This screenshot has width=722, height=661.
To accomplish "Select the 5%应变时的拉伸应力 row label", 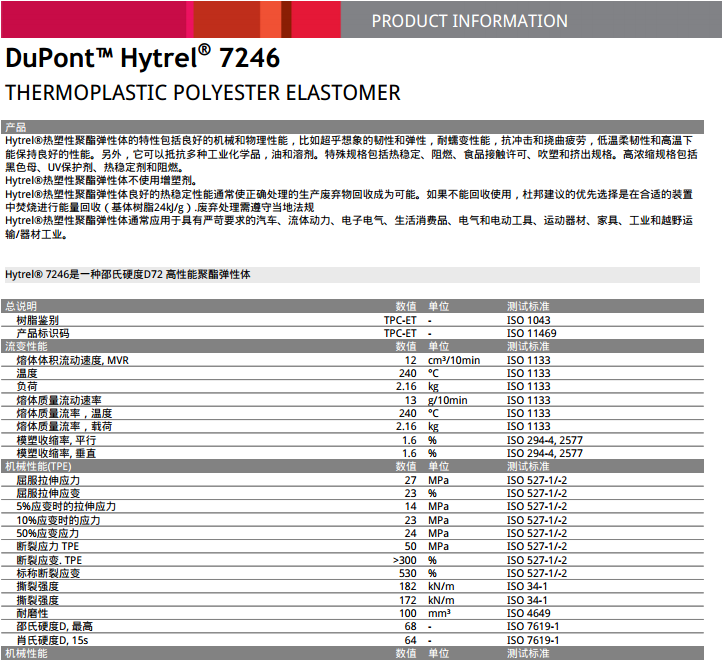I will coord(66,507).
